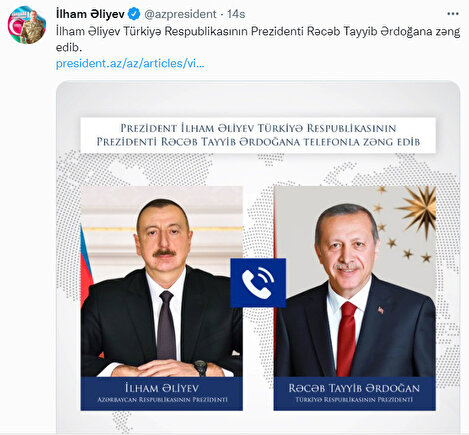This screenshot has height=435, width=469.
Task: Click "Türkiyə Respublikasının Prezidenti" subtitle
Action: 354,399
